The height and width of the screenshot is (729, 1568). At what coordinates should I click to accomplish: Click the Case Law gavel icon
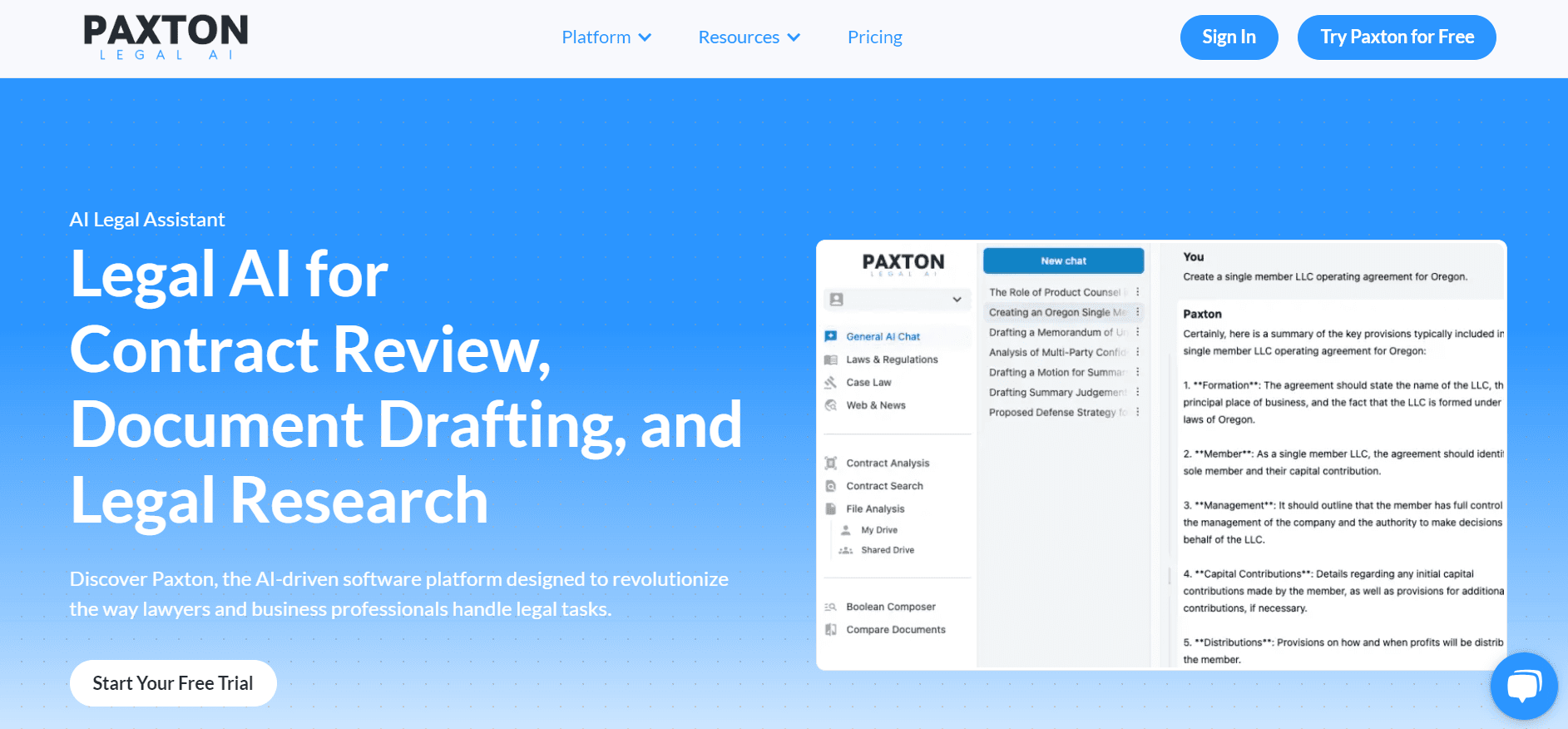[x=830, y=383]
